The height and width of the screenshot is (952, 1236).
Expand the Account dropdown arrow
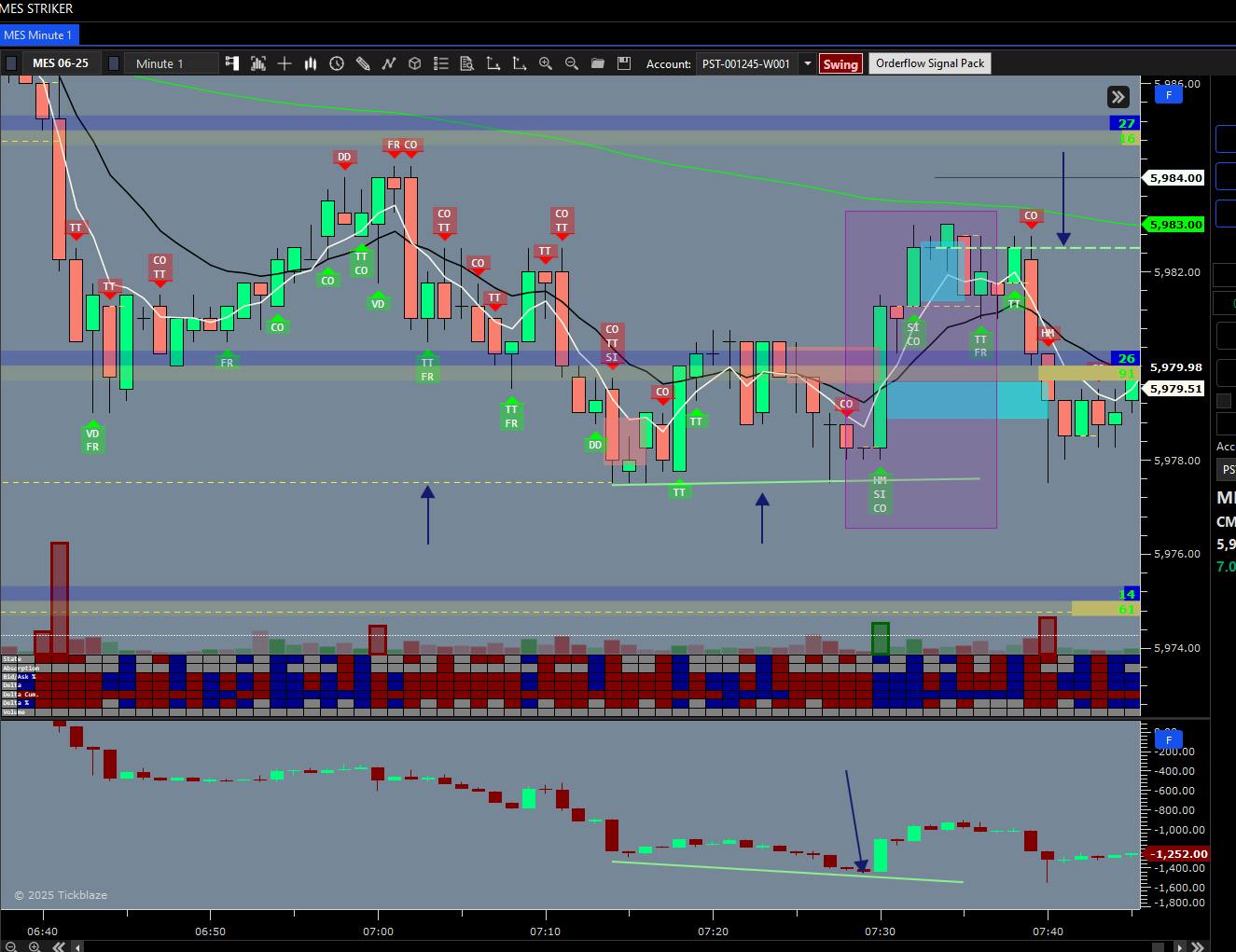coord(807,63)
